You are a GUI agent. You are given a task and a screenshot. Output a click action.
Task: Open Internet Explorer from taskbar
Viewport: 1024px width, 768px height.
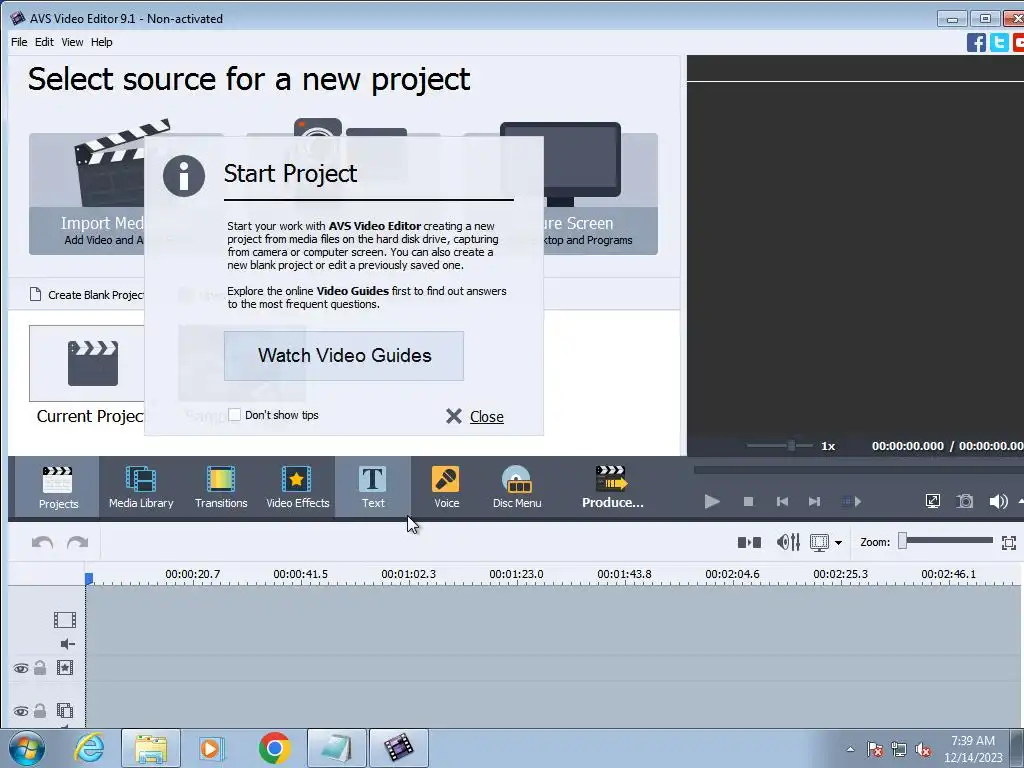pyautogui.click(x=88, y=748)
